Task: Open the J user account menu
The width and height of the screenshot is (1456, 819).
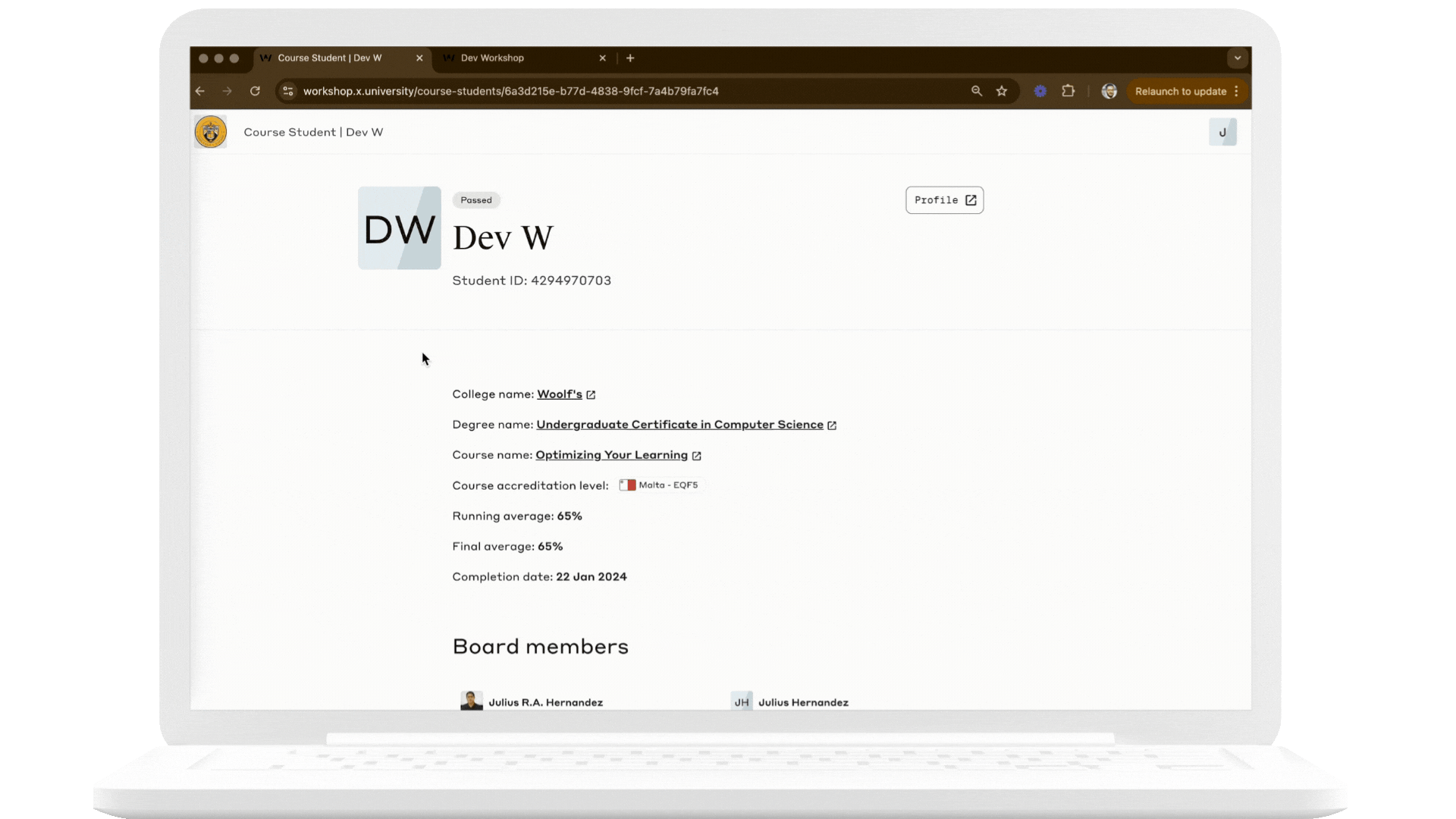Action: pyautogui.click(x=1222, y=132)
